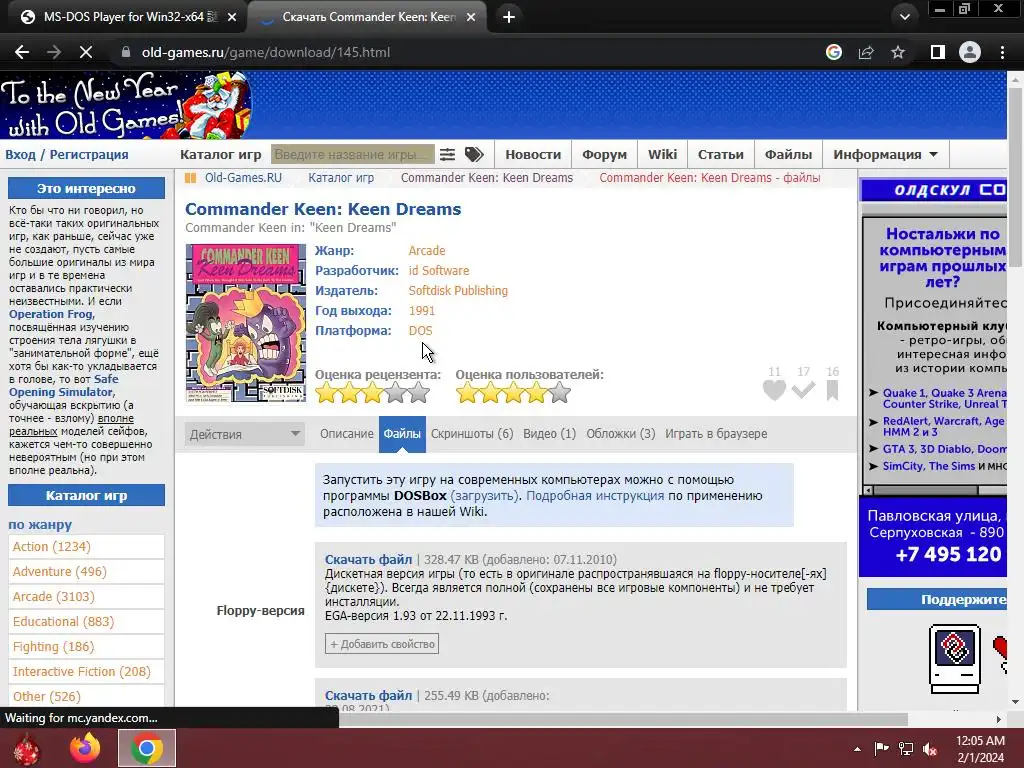
Task: Open the Форум menu item
Action: click(605, 155)
